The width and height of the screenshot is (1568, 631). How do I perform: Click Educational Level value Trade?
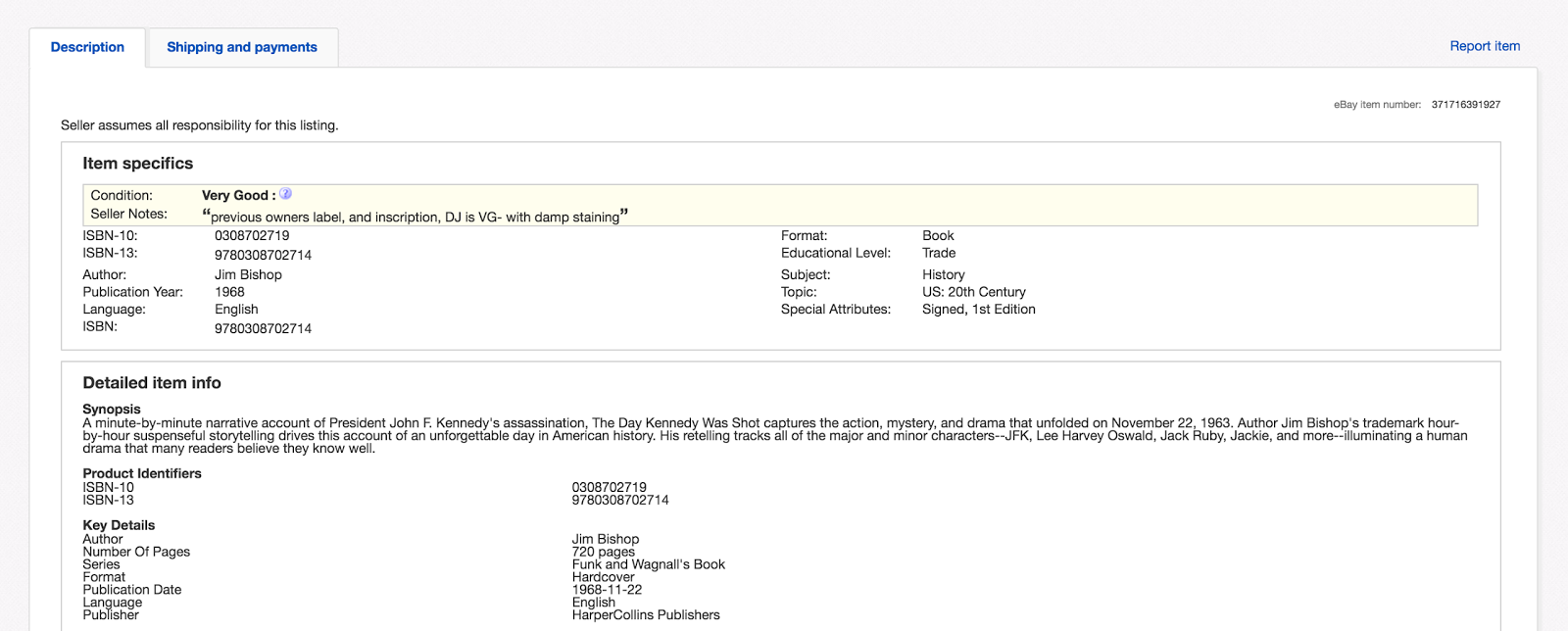coord(939,253)
